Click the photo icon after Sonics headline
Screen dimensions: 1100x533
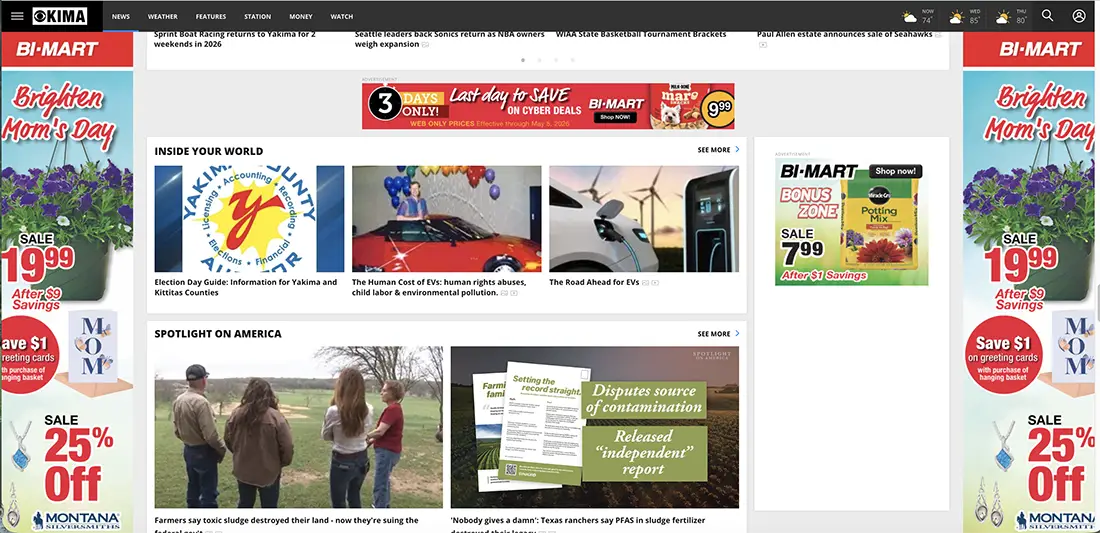pos(425,45)
